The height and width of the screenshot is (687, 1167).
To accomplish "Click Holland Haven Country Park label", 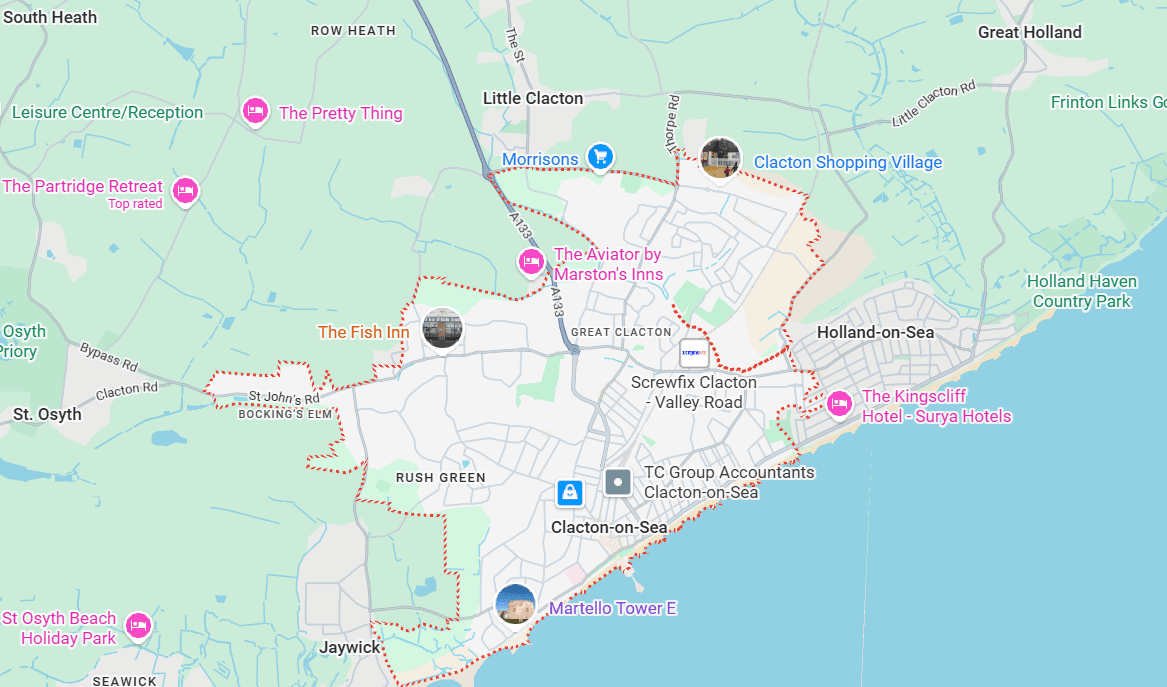I will point(1082,291).
